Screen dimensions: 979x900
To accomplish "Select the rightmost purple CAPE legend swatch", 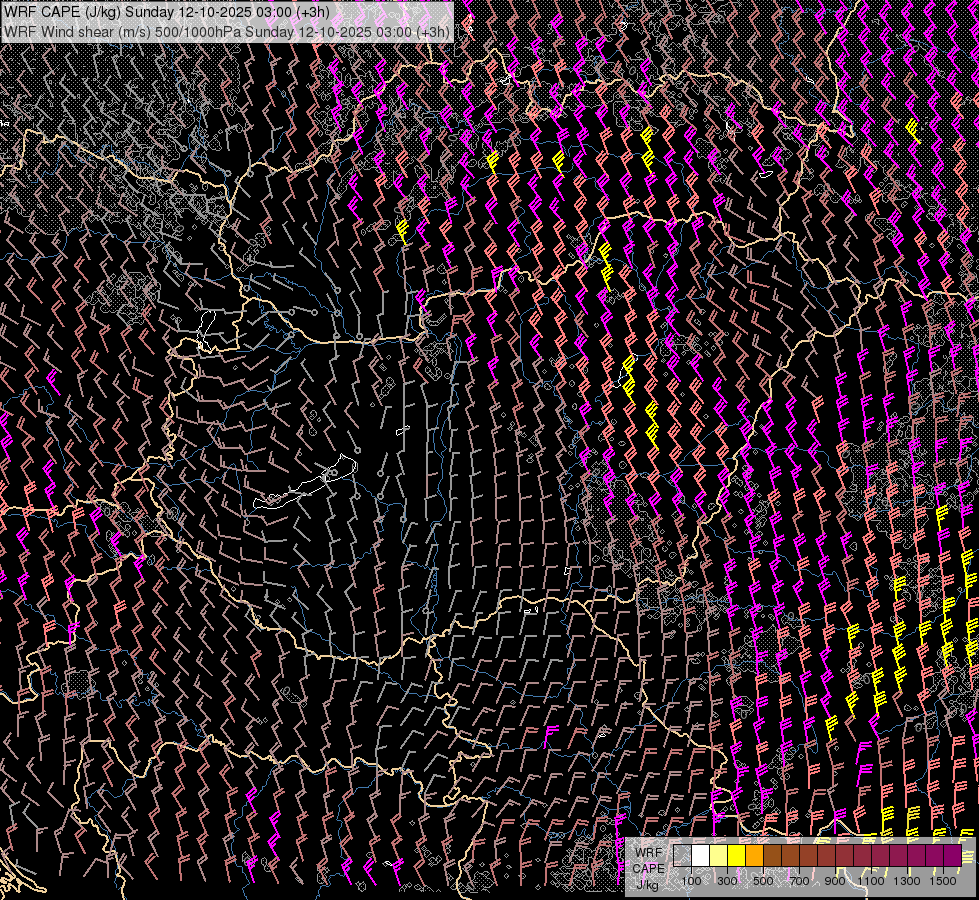I will tap(951, 856).
